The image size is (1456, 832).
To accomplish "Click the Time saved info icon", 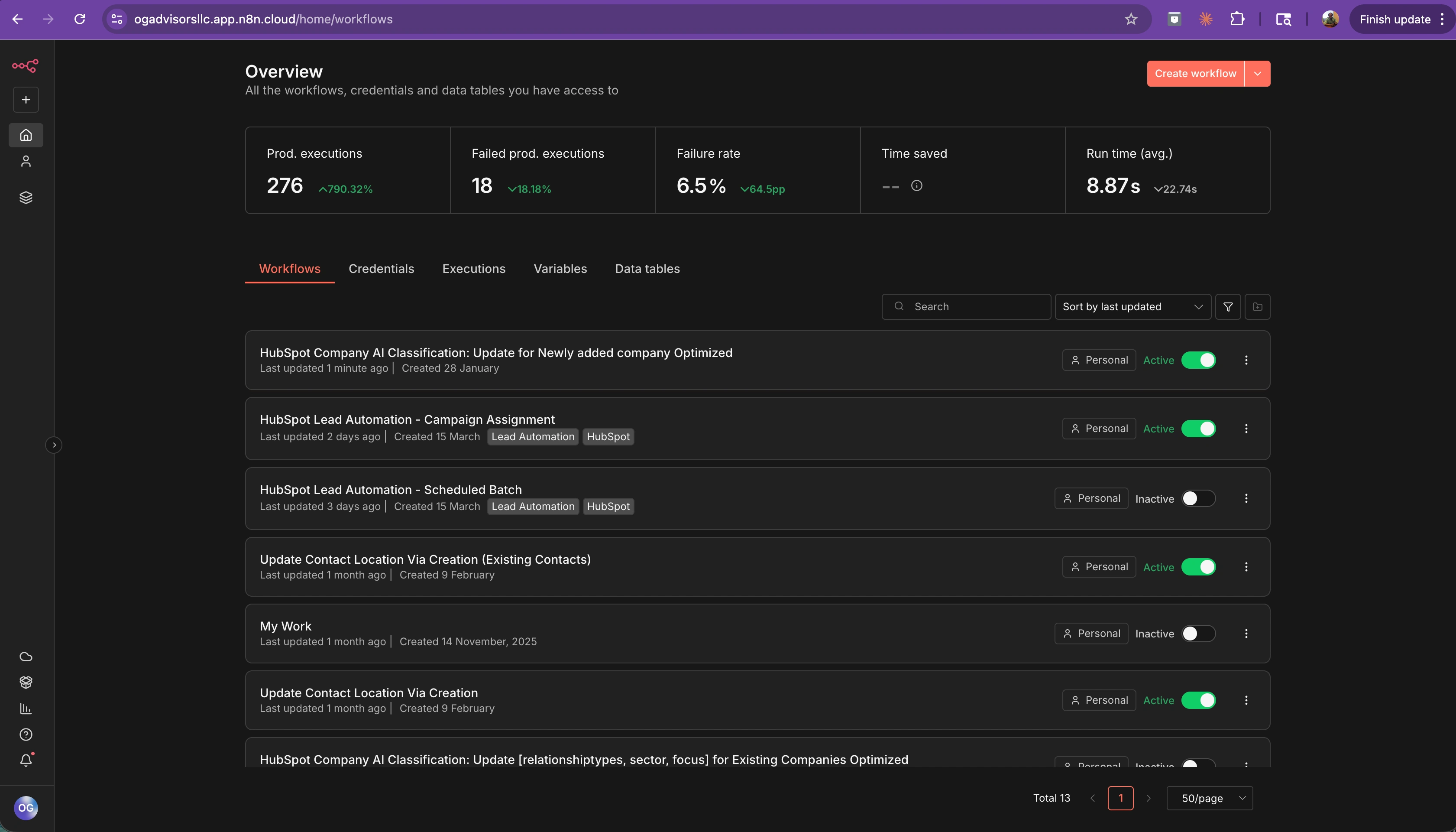I will 916,186.
